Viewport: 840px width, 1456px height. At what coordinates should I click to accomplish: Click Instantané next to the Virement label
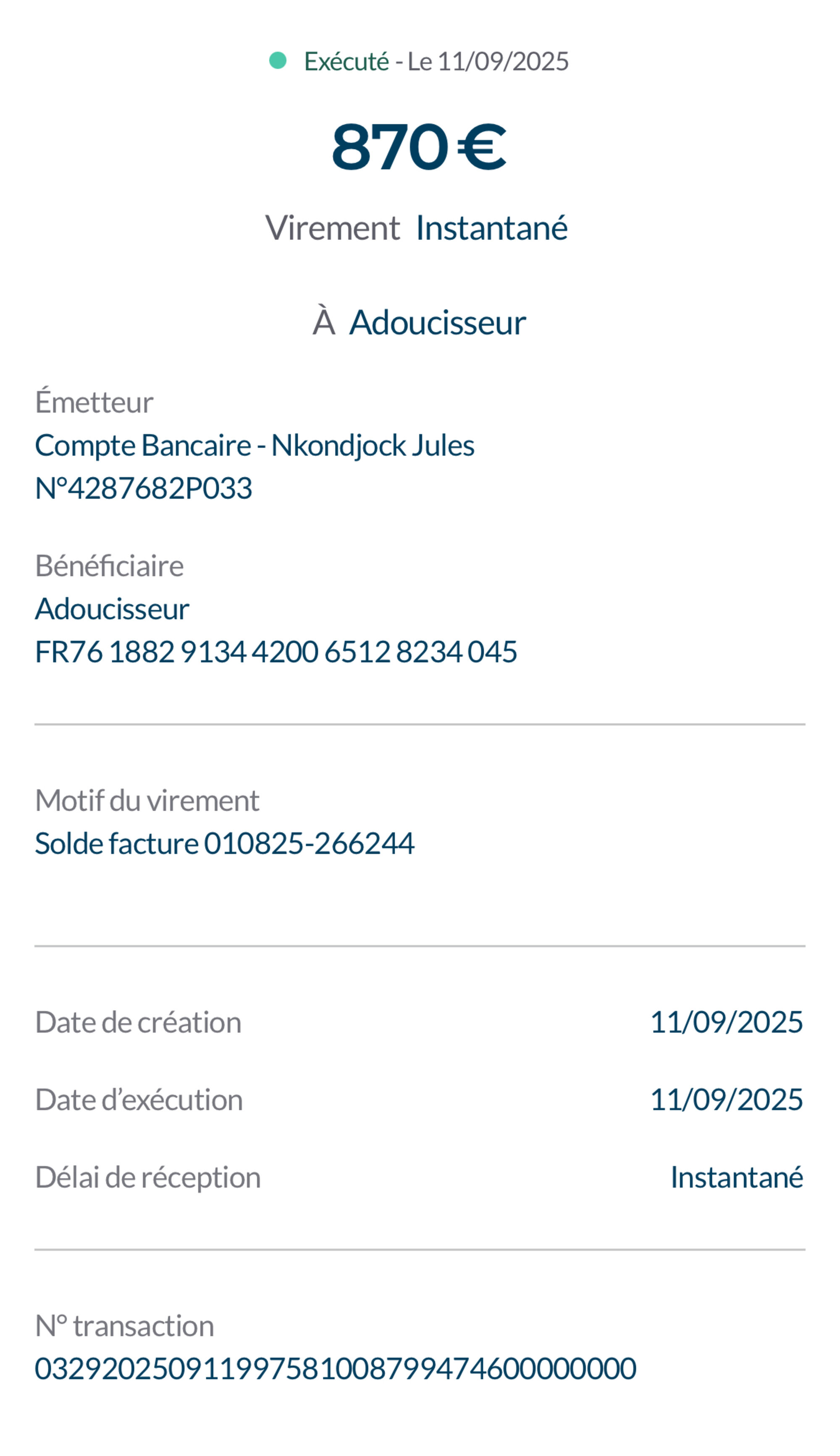[491, 228]
